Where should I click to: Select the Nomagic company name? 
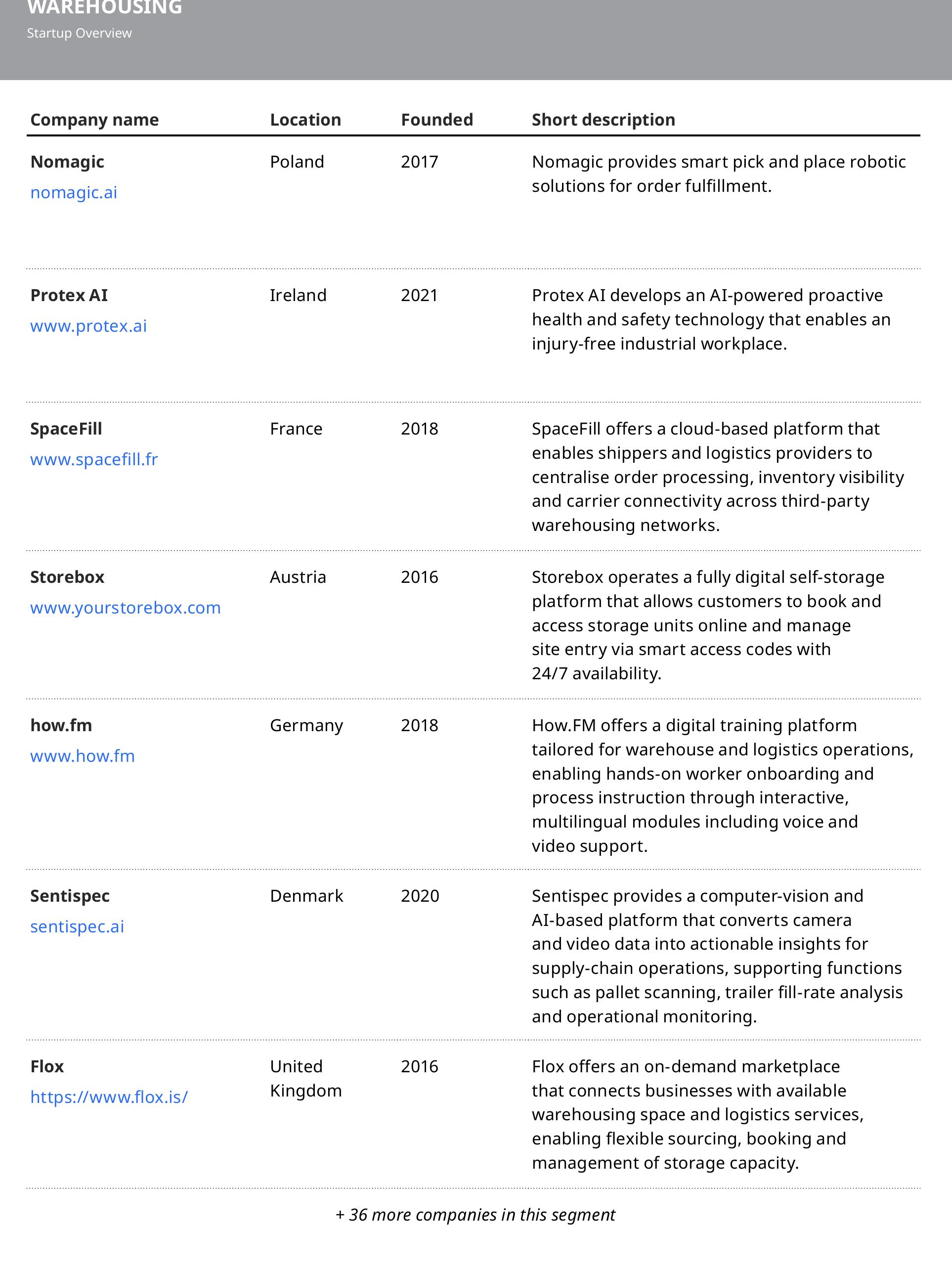(67, 162)
